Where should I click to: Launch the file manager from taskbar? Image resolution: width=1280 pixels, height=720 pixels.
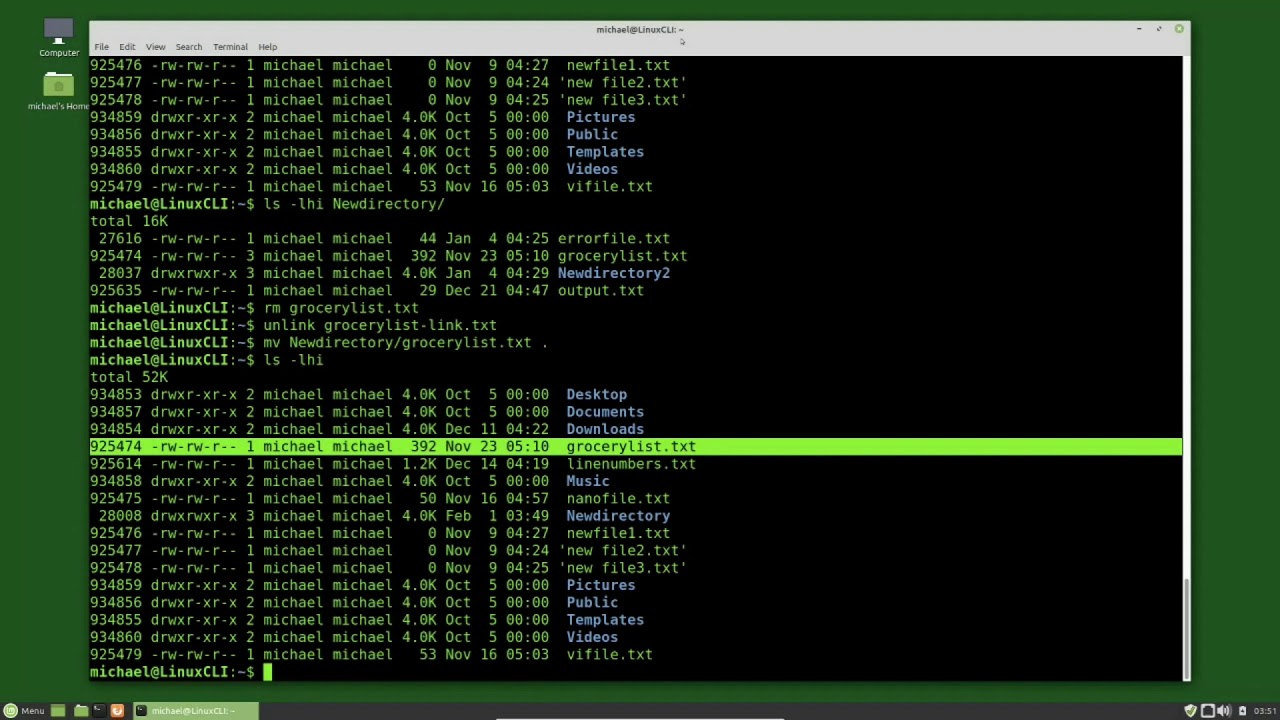pyautogui.click(x=81, y=711)
